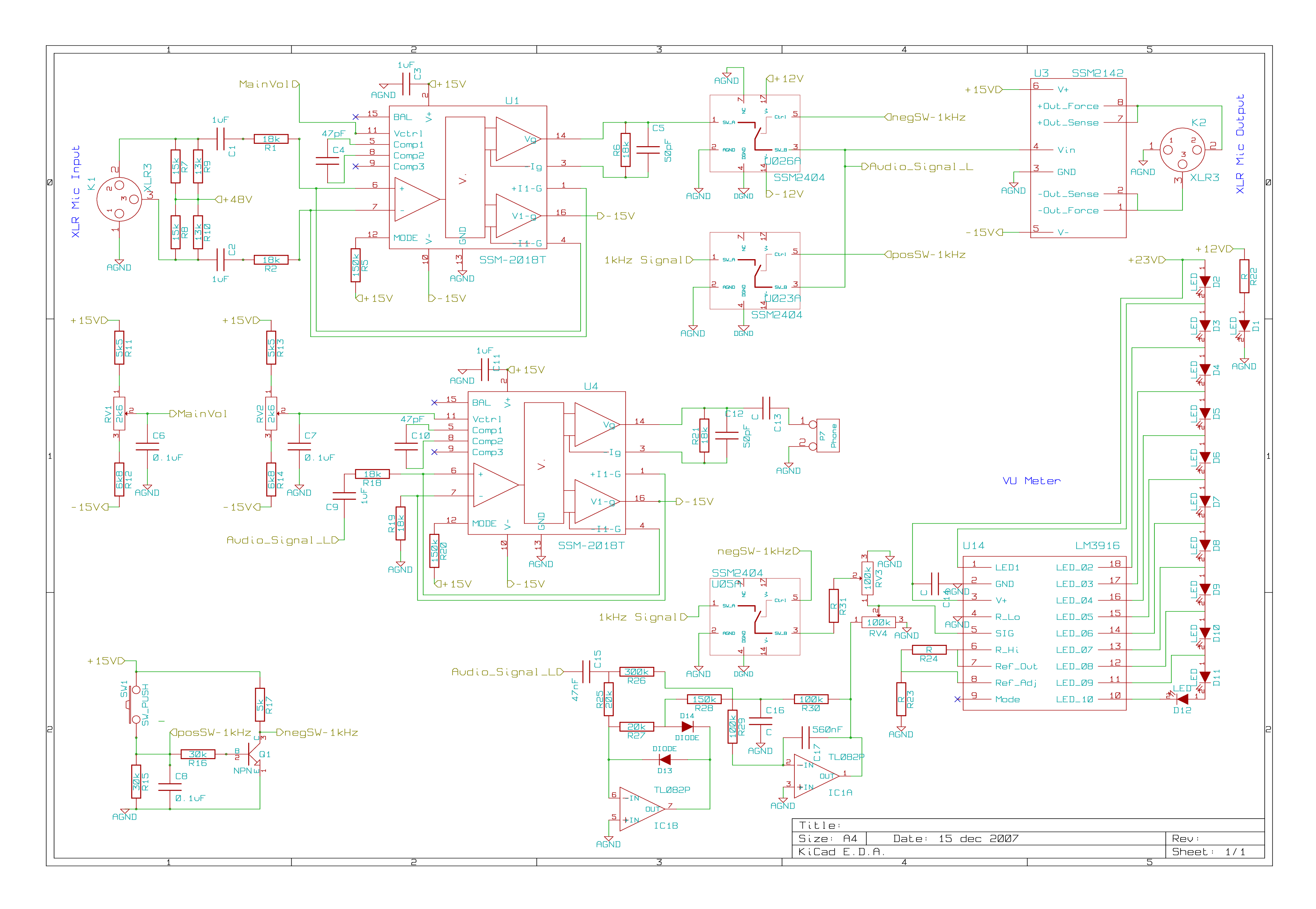
Task: Select op-amp IC1A TL082P symbol
Action: (817, 776)
